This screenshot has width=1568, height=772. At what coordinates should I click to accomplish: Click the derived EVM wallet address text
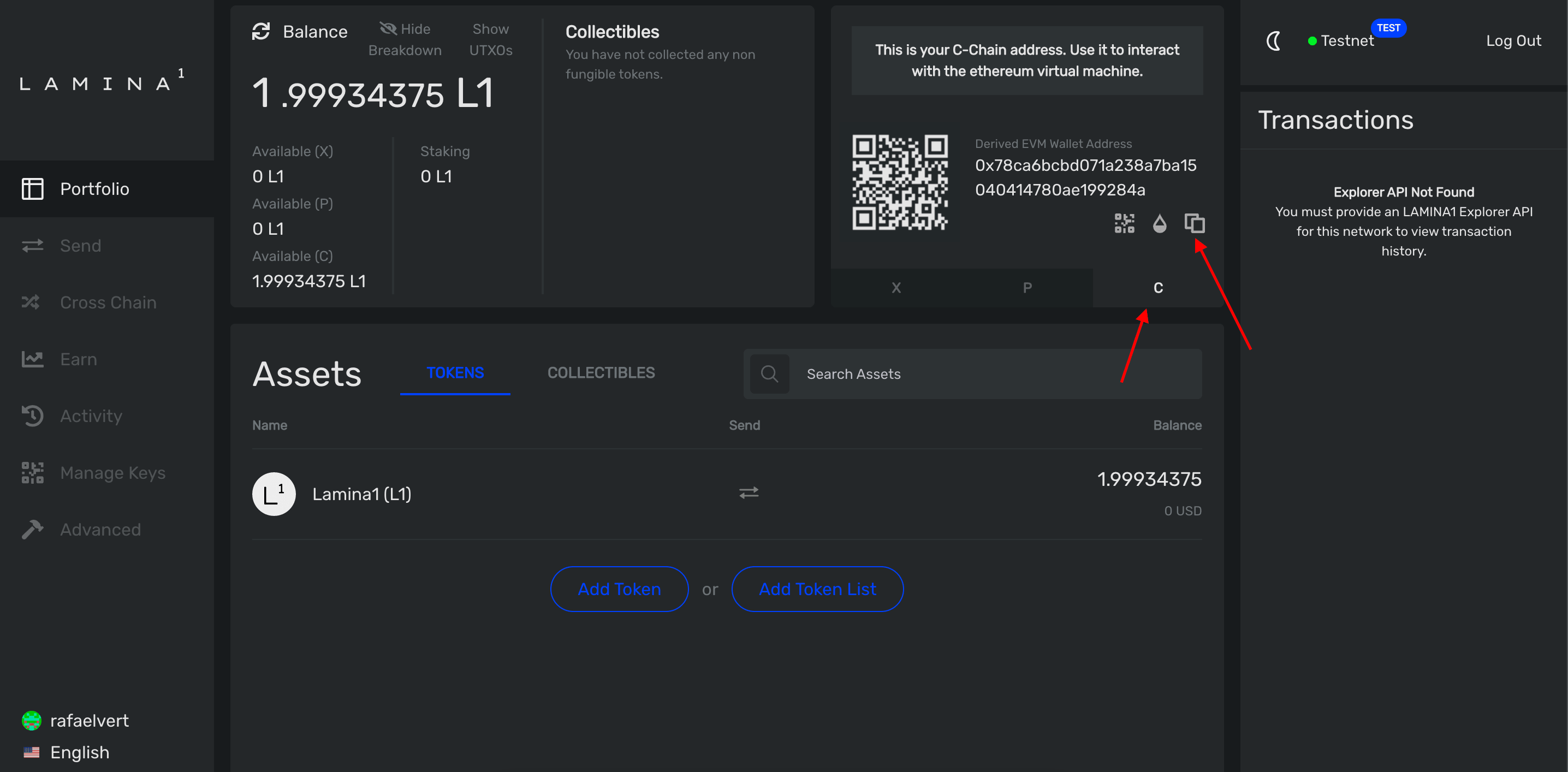(1086, 177)
